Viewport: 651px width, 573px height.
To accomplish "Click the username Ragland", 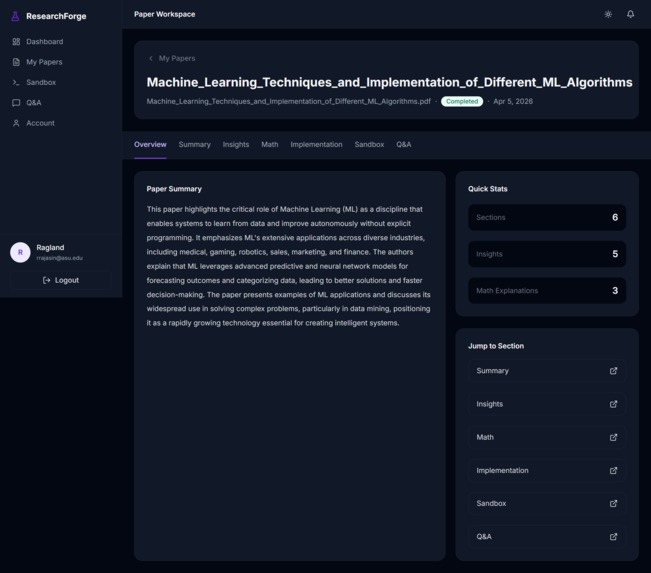I will [x=50, y=247].
